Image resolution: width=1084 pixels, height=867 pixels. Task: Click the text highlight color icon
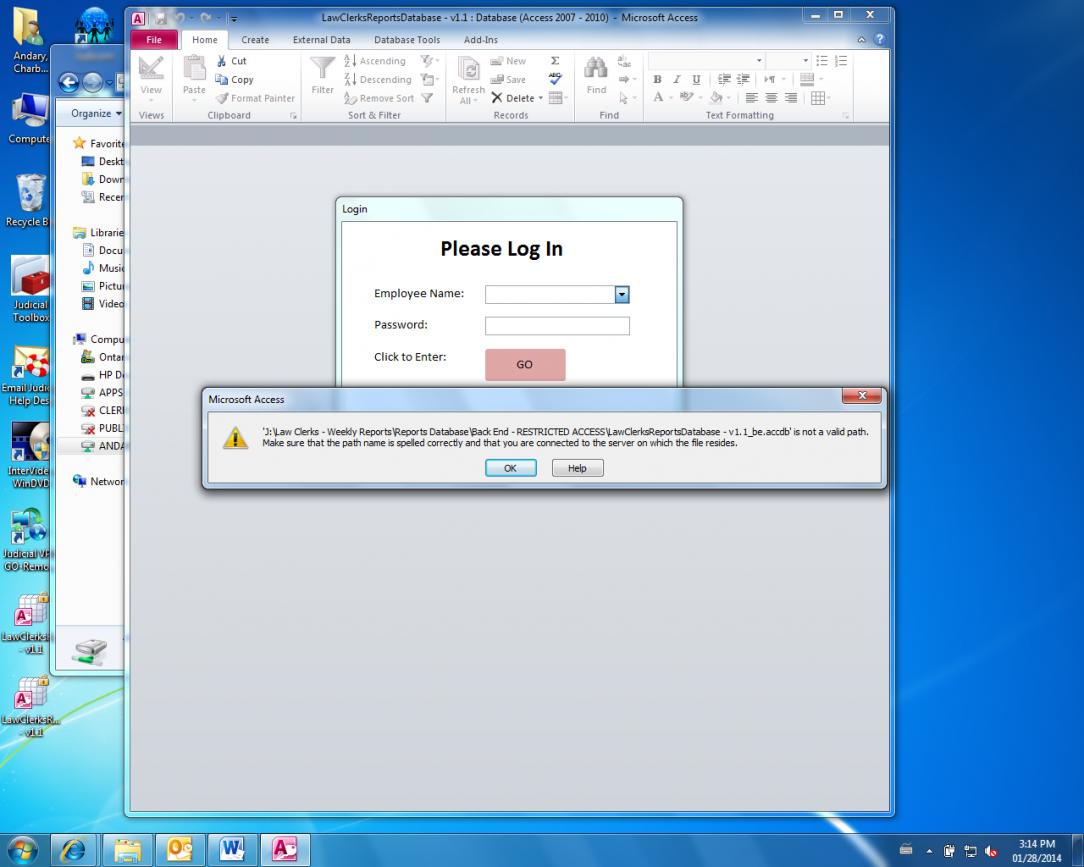click(x=686, y=97)
